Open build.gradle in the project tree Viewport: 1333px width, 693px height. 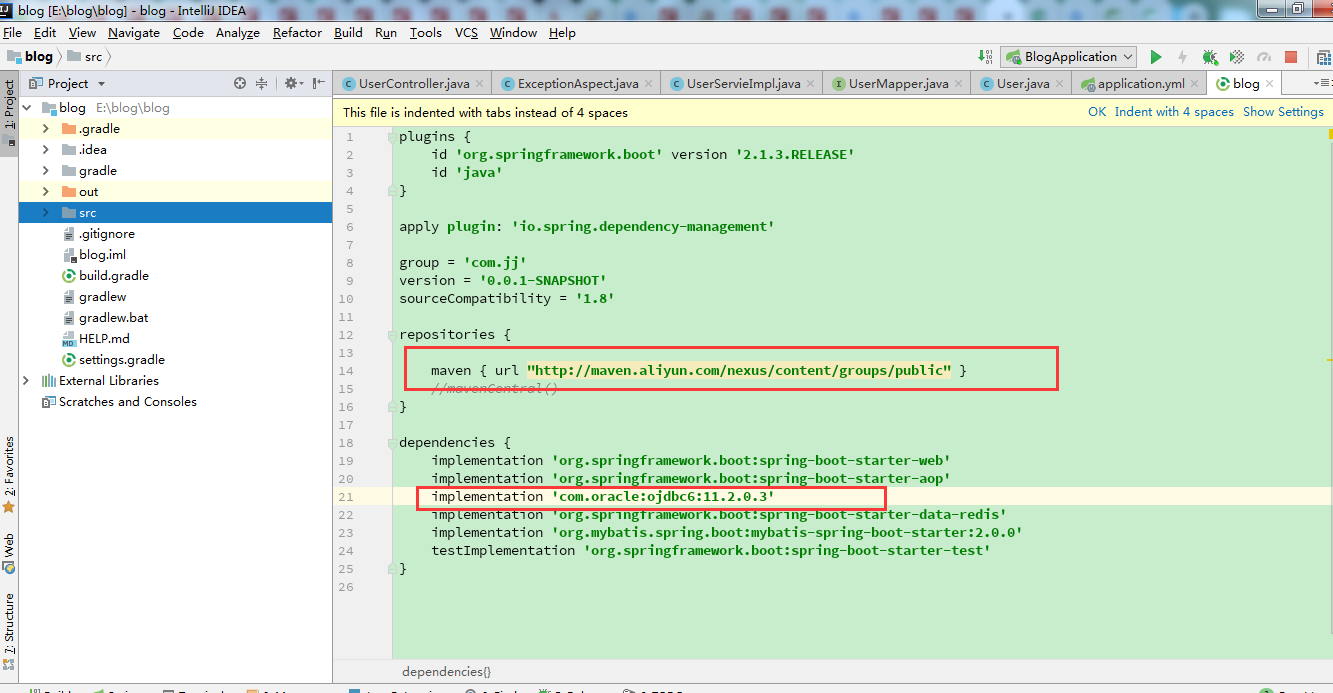click(114, 275)
